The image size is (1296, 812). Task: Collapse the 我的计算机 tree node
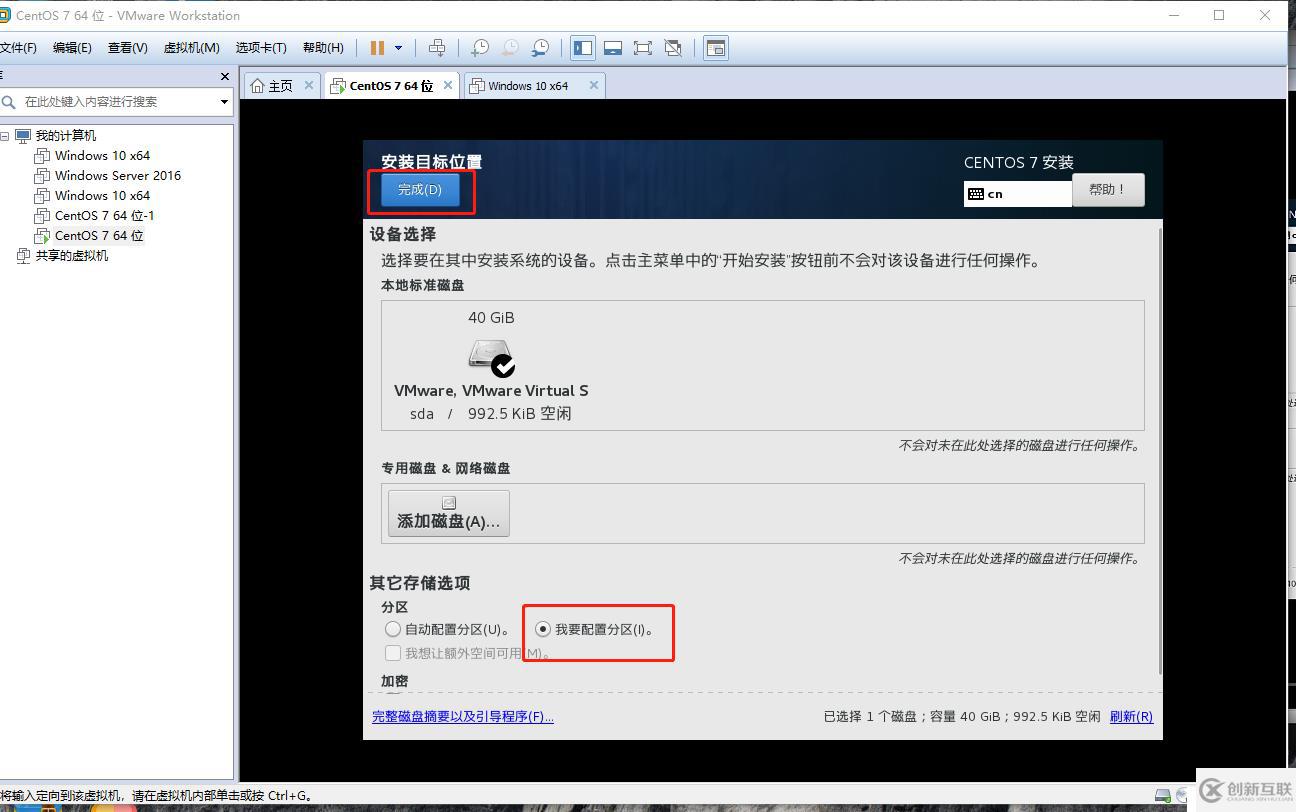tap(5, 136)
